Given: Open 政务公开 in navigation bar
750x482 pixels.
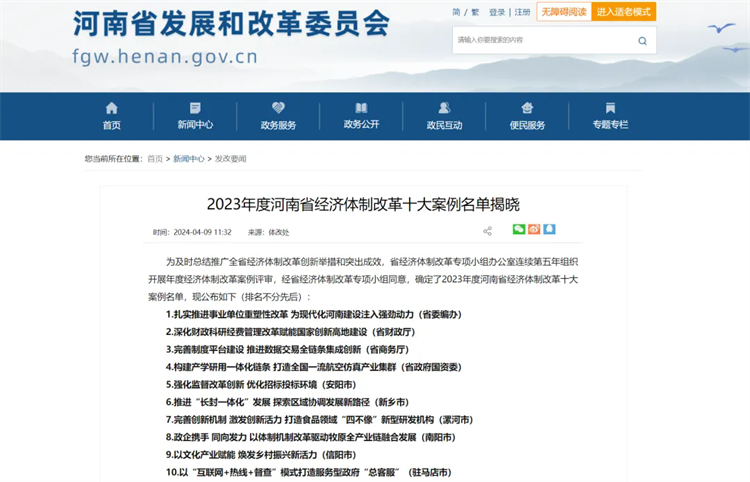Looking at the screenshot, I should pos(361,116).
